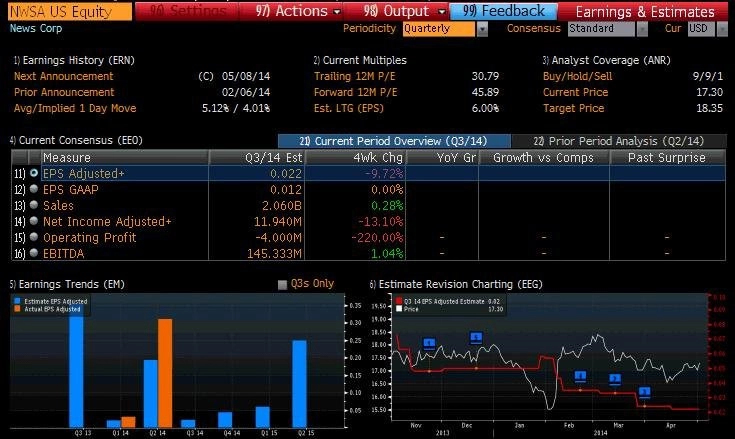This screenshot has height=439, width=735.
Task: Click the orange Actual EPS Adjusted legend swatch
Action: (17, 309)
